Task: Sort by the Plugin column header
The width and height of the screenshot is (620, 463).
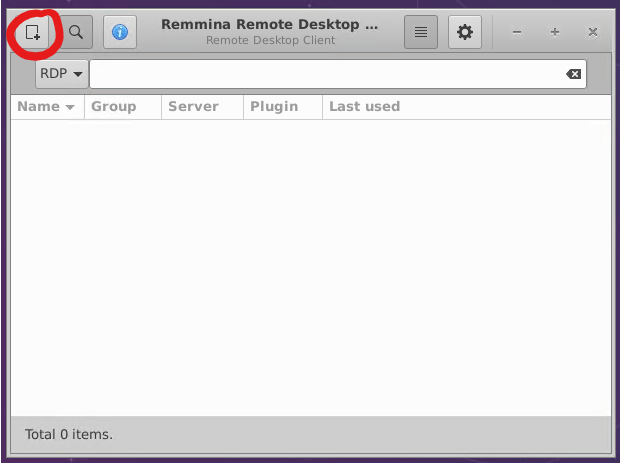Action: click(x=283, y=107)
